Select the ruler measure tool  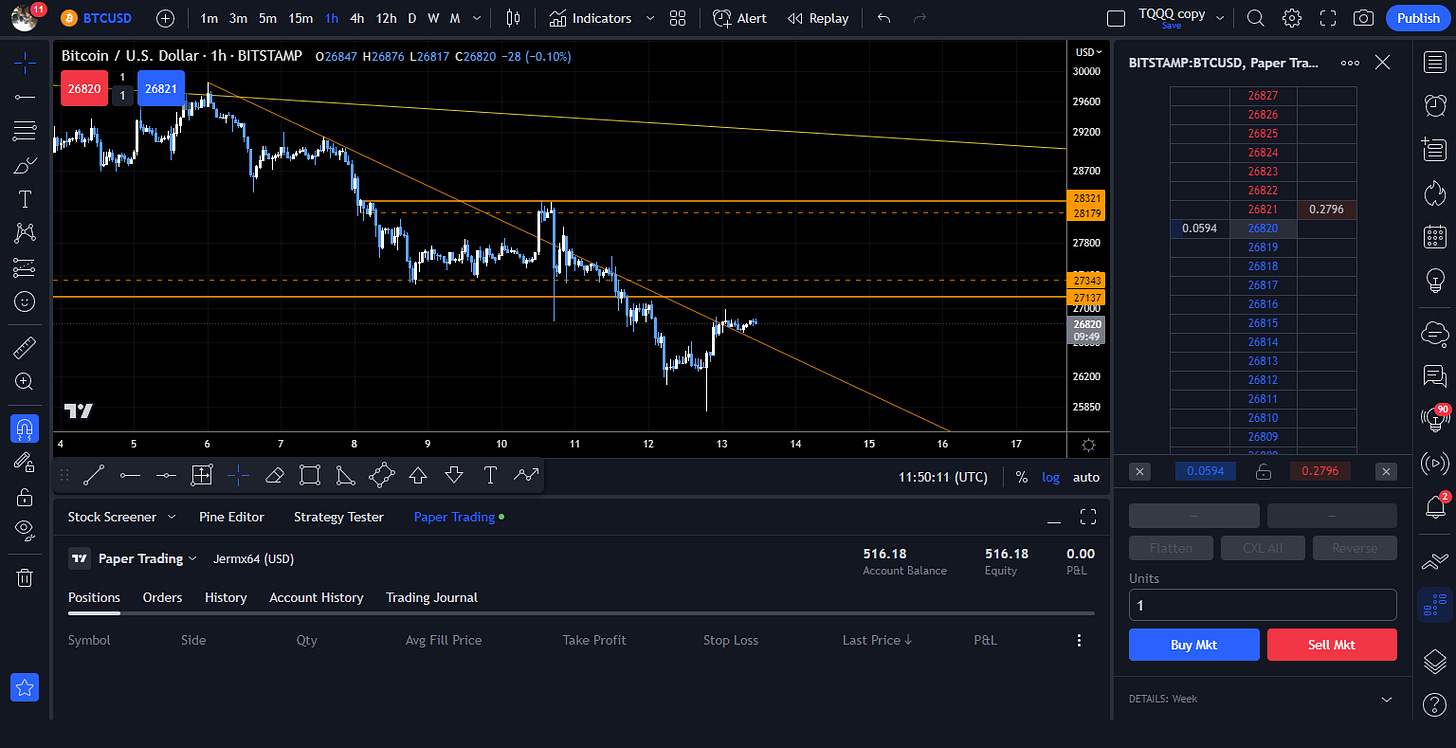point(25,347)
